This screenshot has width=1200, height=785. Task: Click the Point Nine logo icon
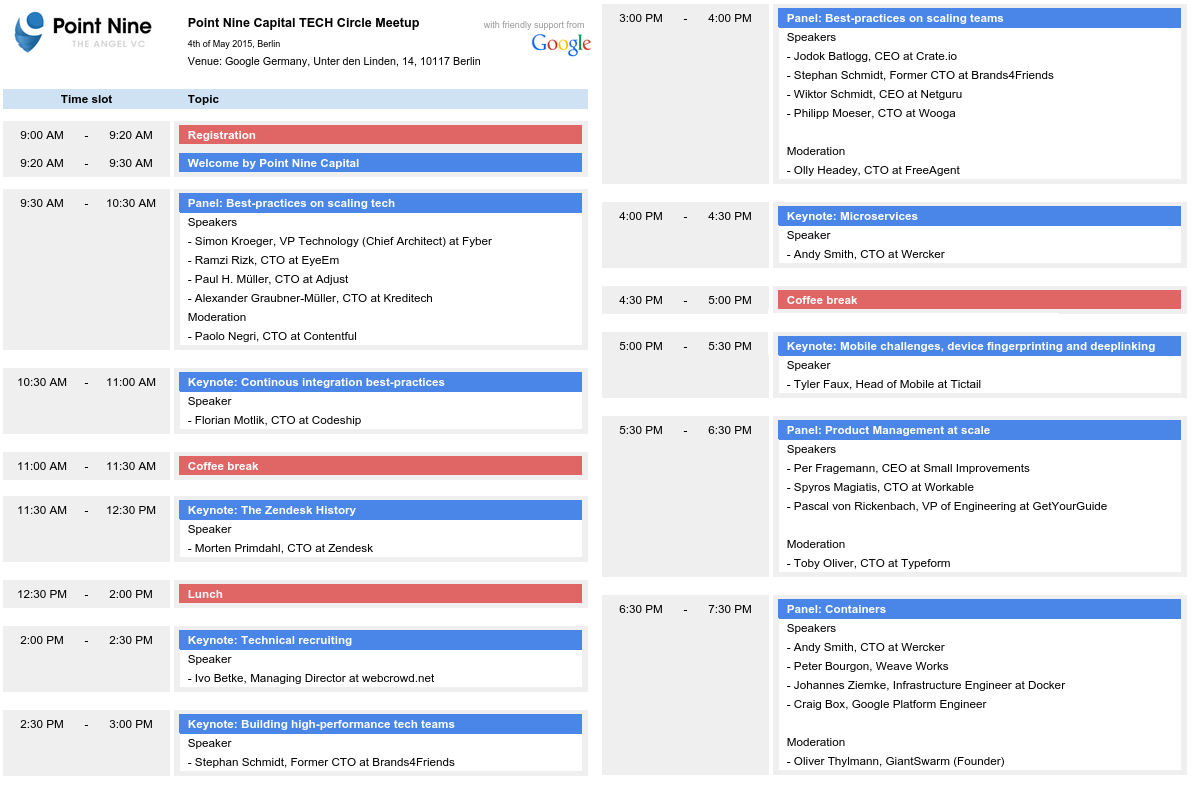(30, 31)
